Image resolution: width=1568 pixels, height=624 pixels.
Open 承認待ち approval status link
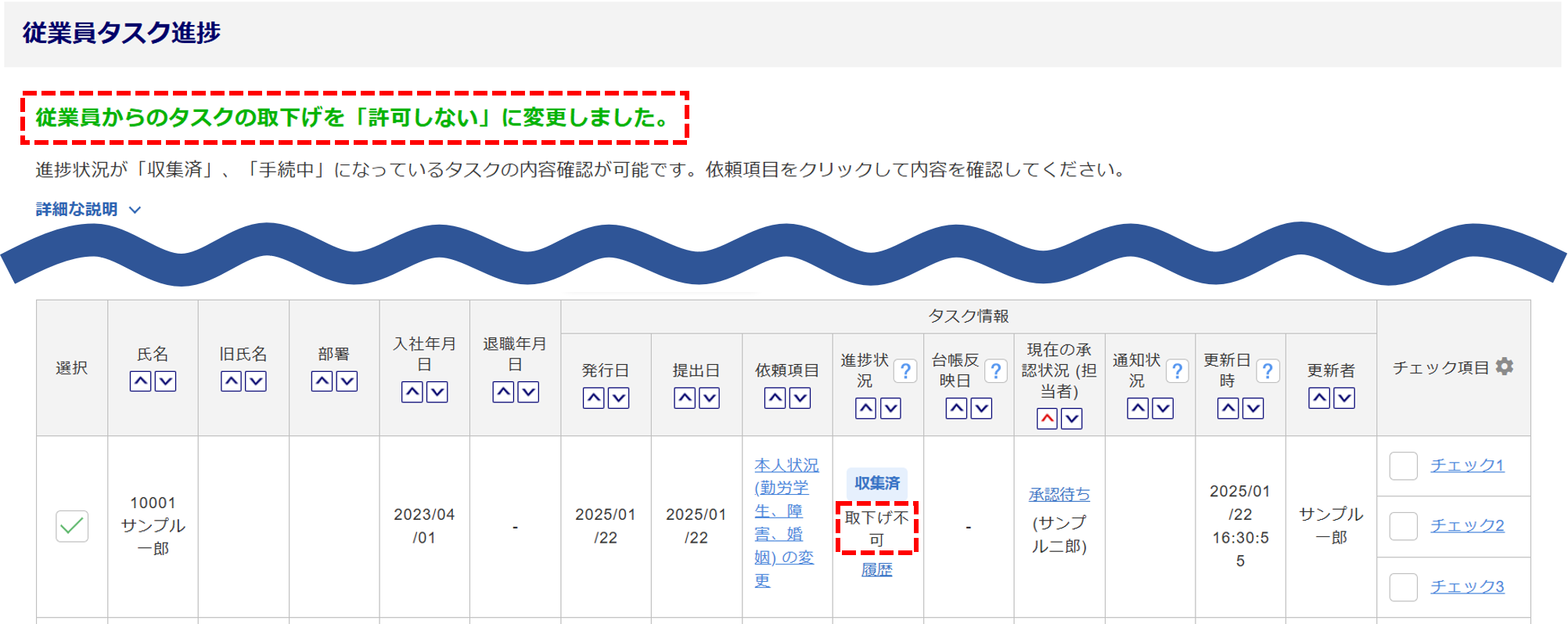(x=1059, y=495)
